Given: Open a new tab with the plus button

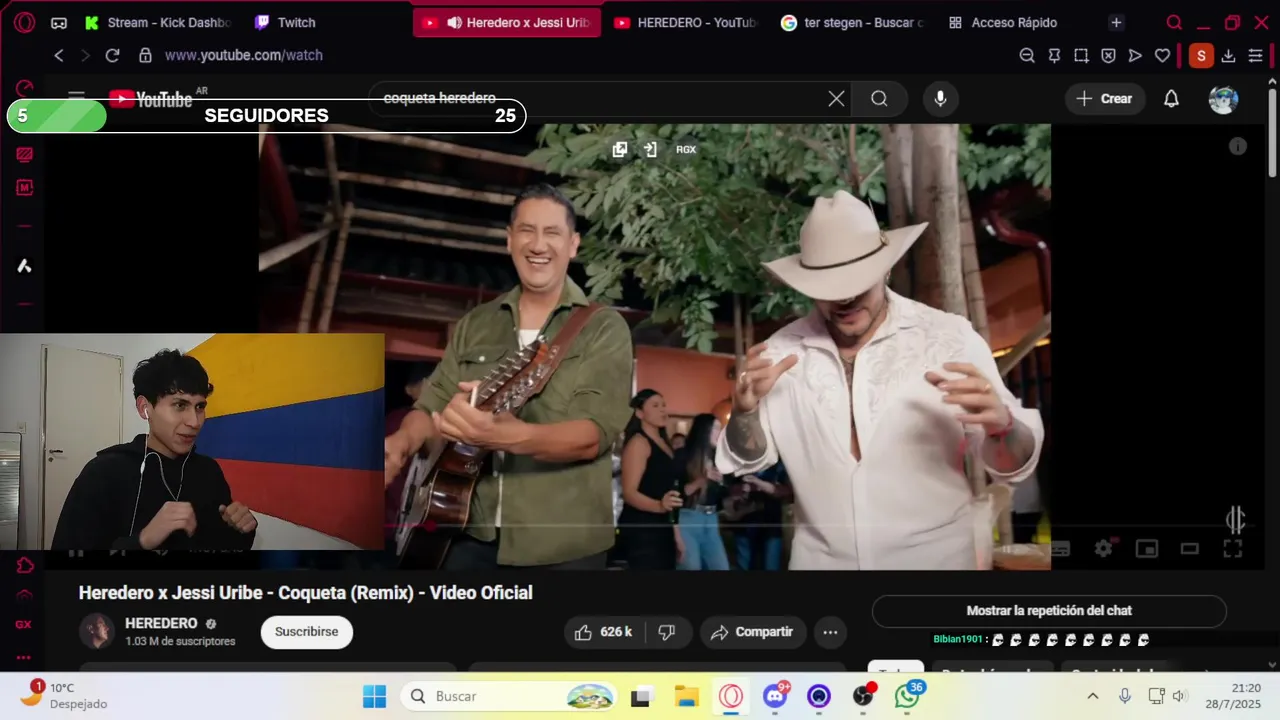Looking at the screenshot, I should pyautogui.click(x=1116, y=22).
